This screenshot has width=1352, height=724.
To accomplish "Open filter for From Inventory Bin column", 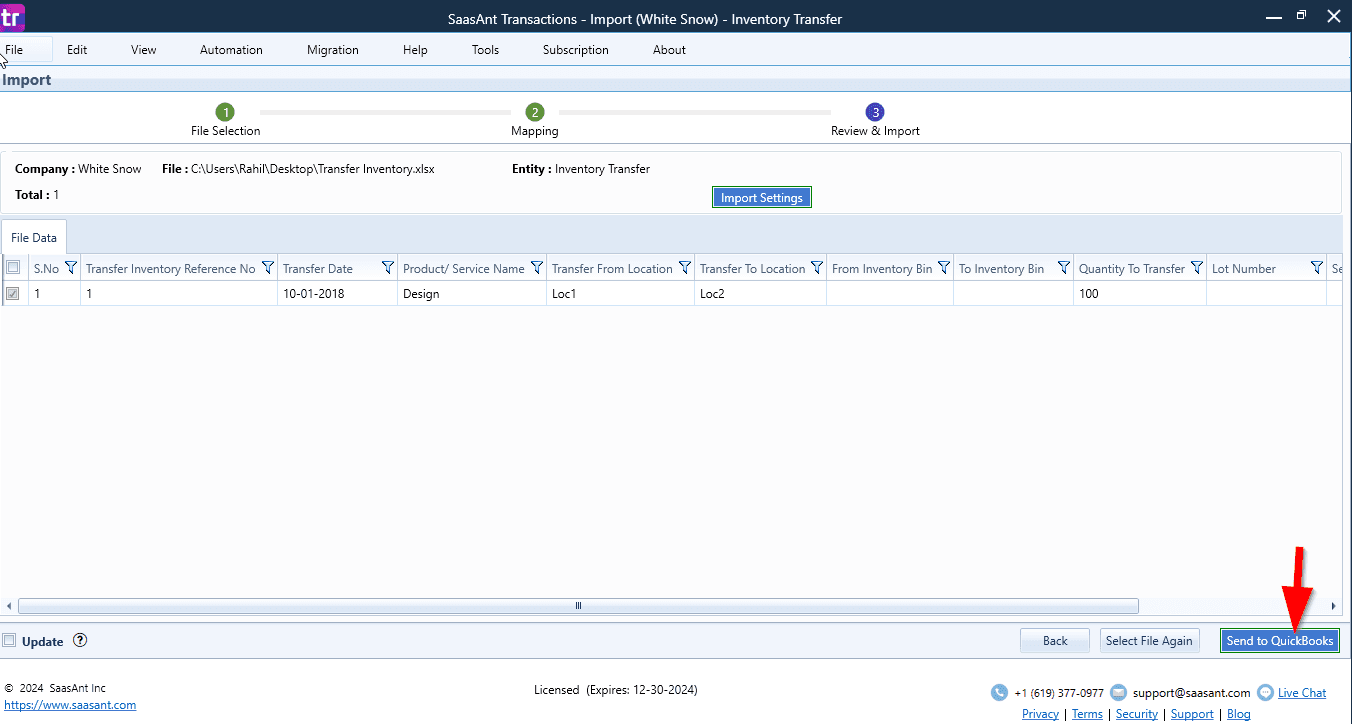I will point(943,268).
